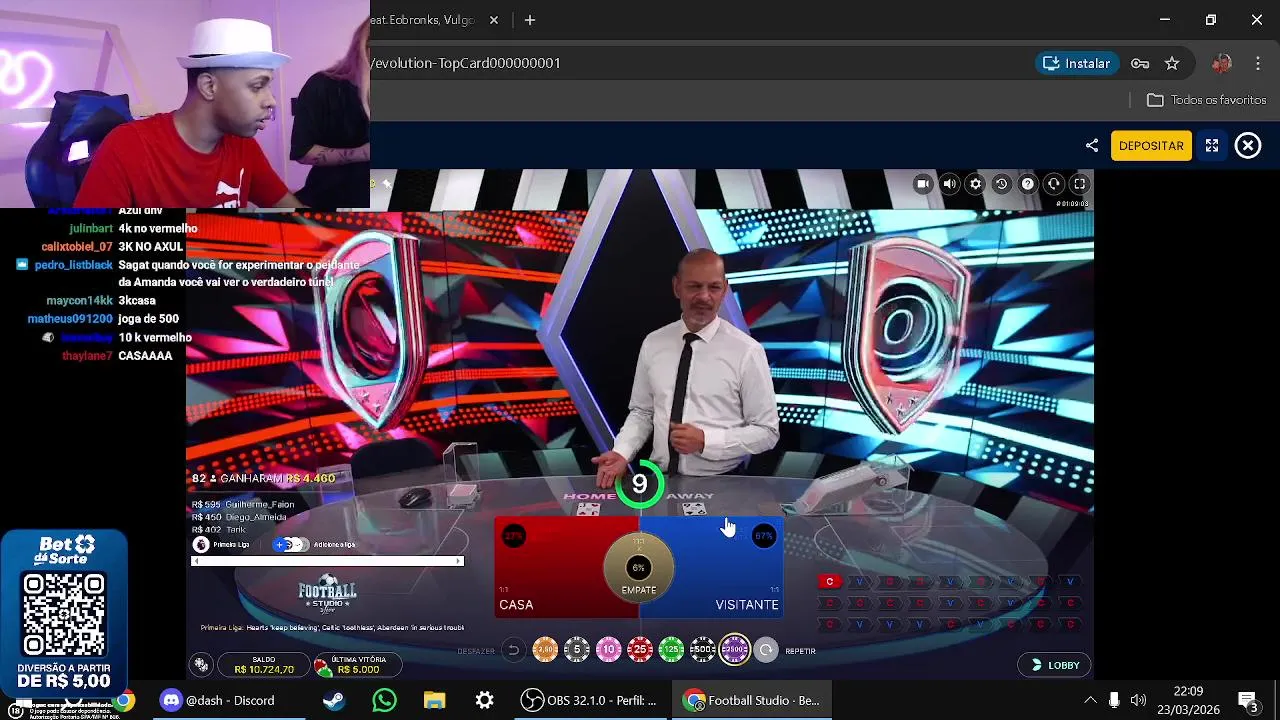This screenshot has height=720, width=1280.
Task: Open Steam from the taskbar
Action: [334, 700]
